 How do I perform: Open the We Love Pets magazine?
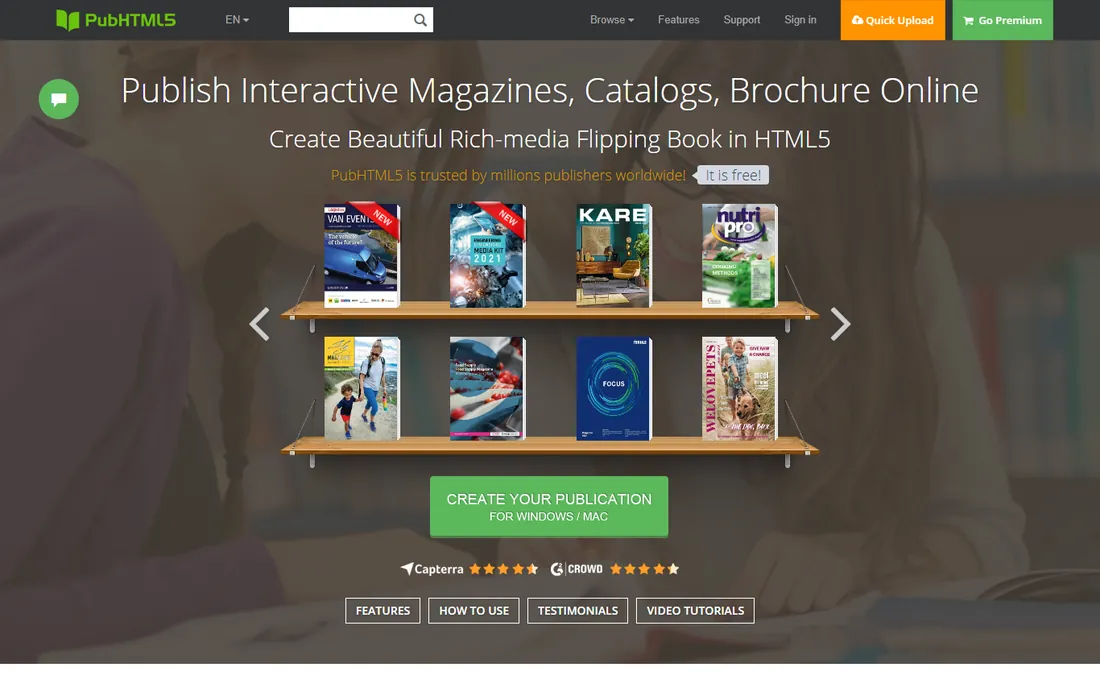point(740,389)
